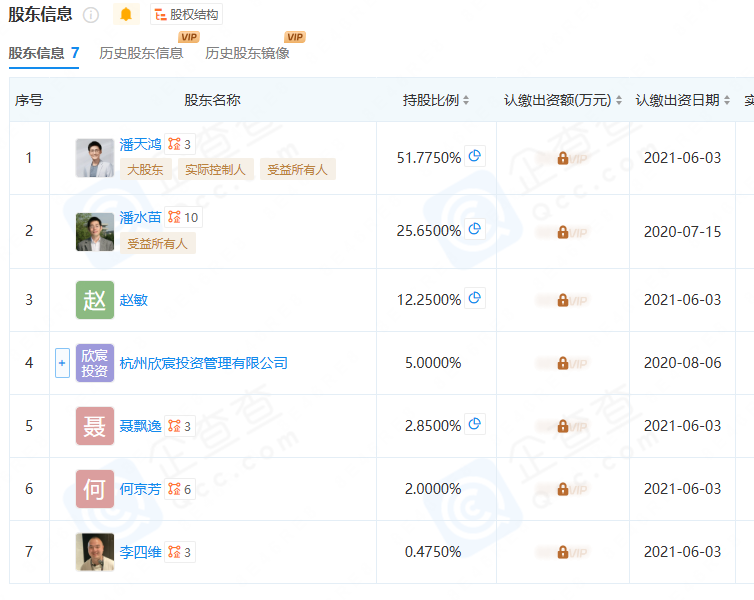Sort by 认缴出资额(万元) column arrows

coord(619,100)
